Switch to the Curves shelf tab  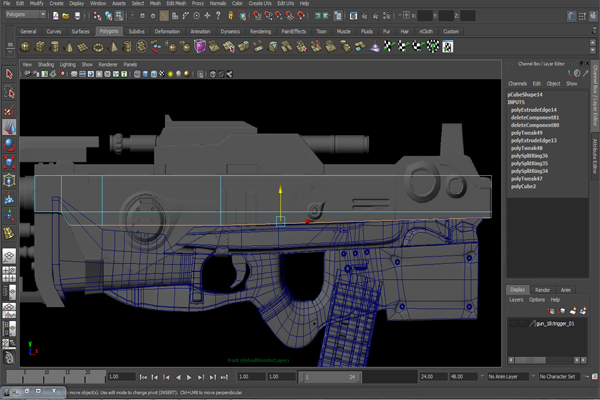(54, 31)
